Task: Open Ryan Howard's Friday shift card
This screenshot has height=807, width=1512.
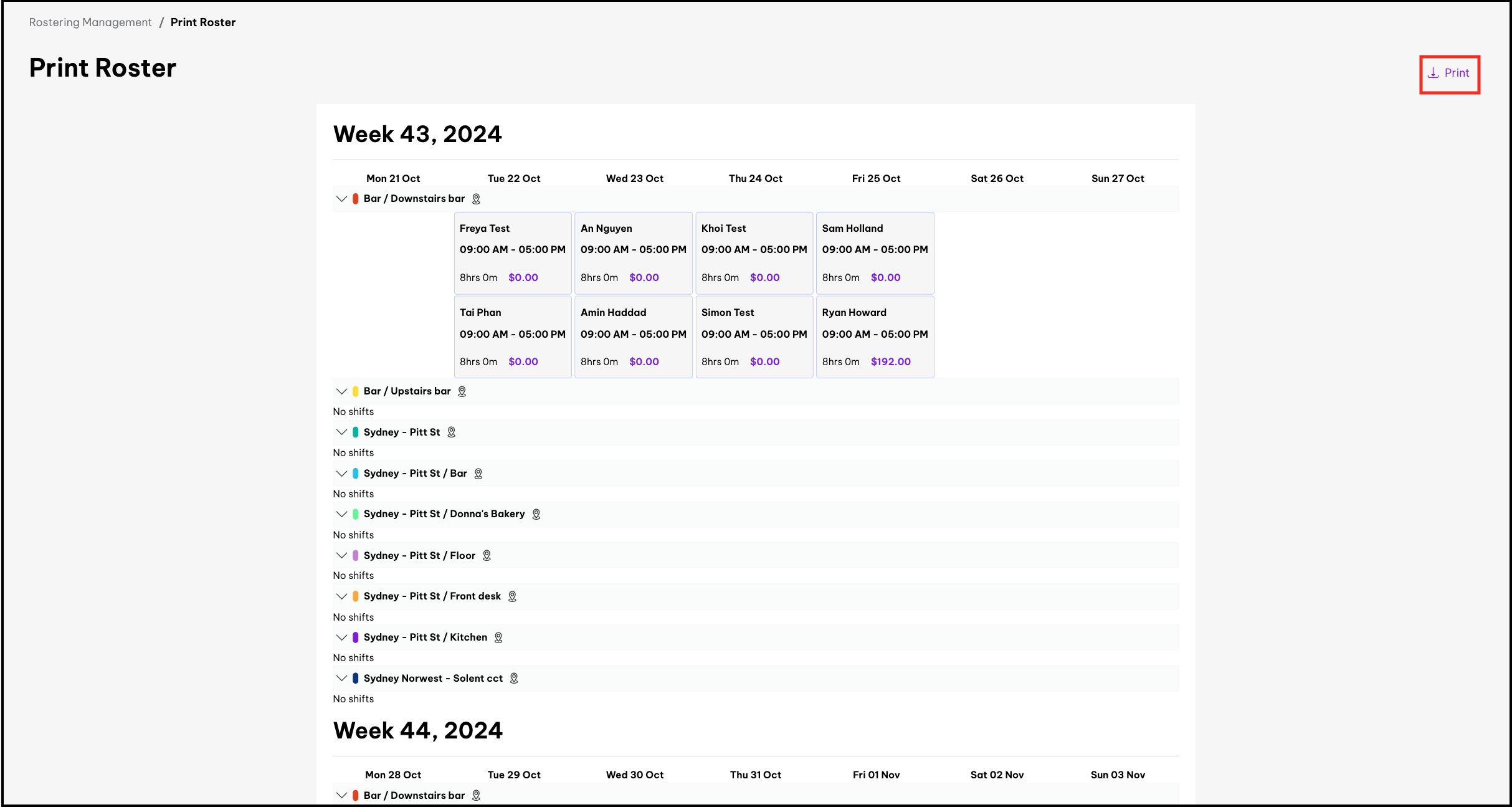Action: 875,337
